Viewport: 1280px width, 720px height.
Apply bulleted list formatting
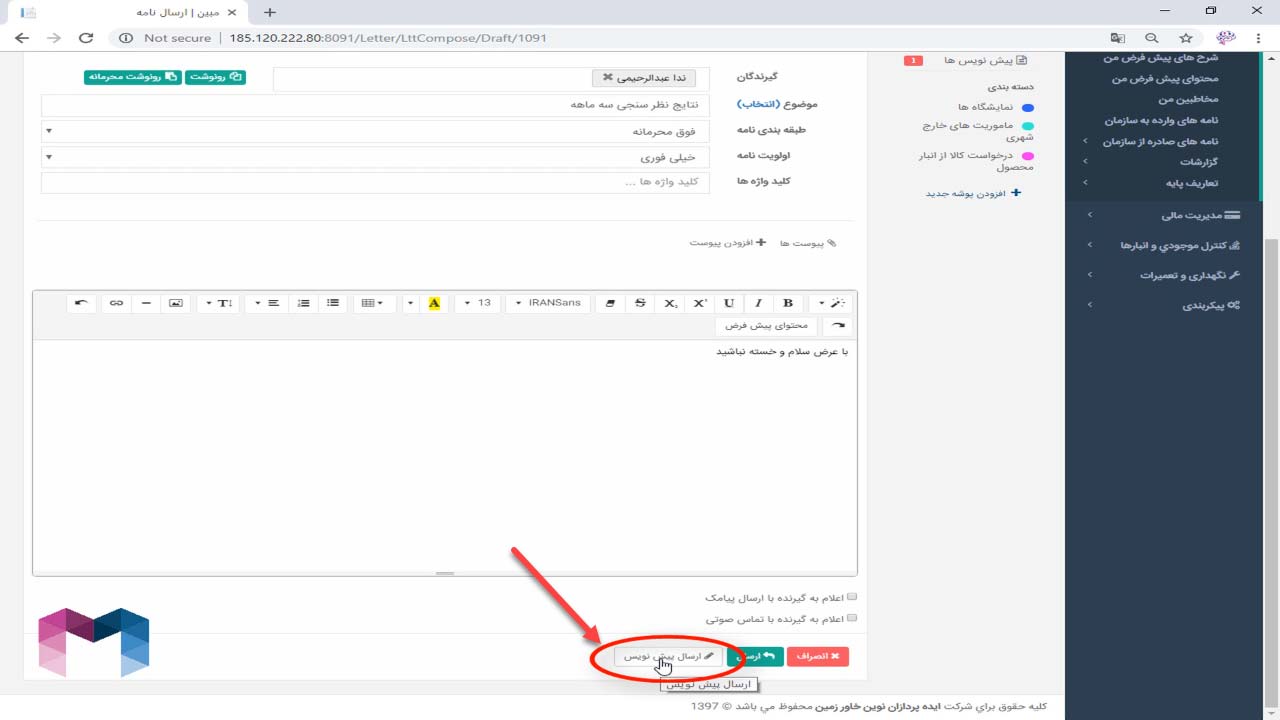click(x=333, y=303)
